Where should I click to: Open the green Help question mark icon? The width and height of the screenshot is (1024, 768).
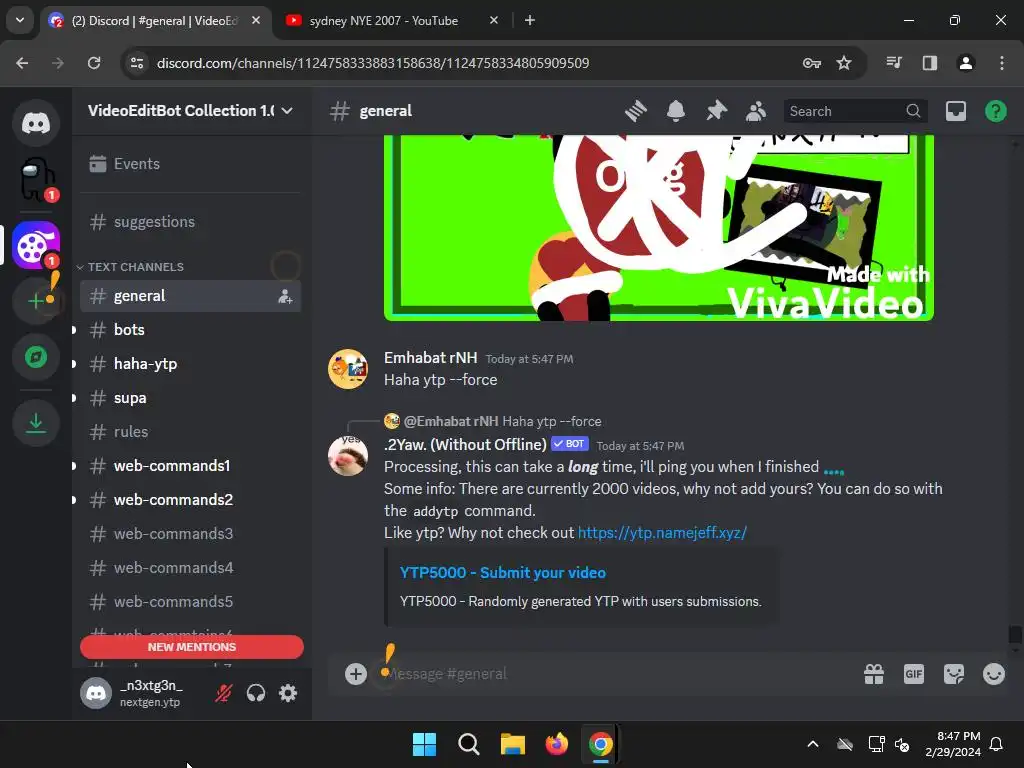995,111
